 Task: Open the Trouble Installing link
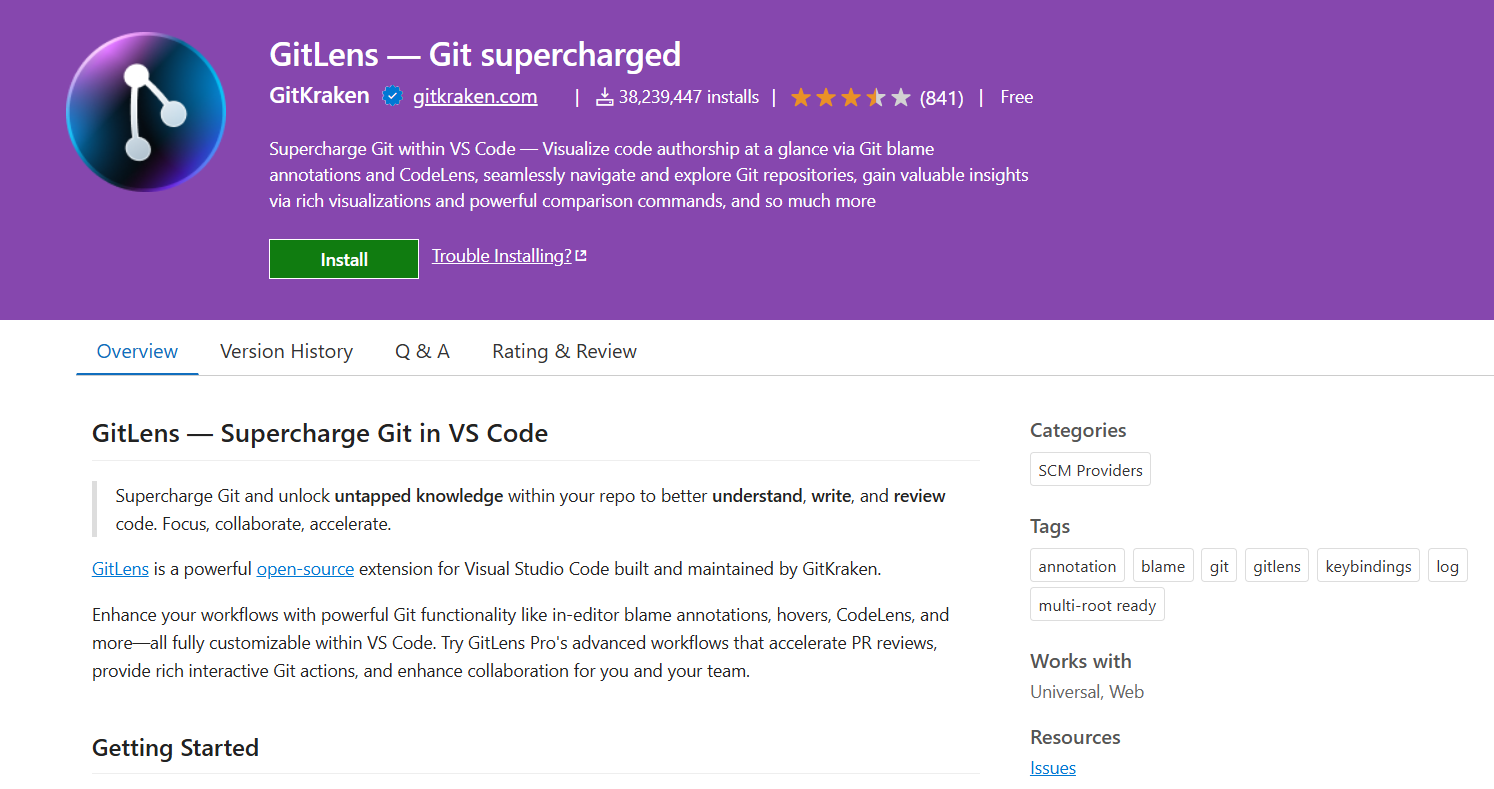[502, 256]
